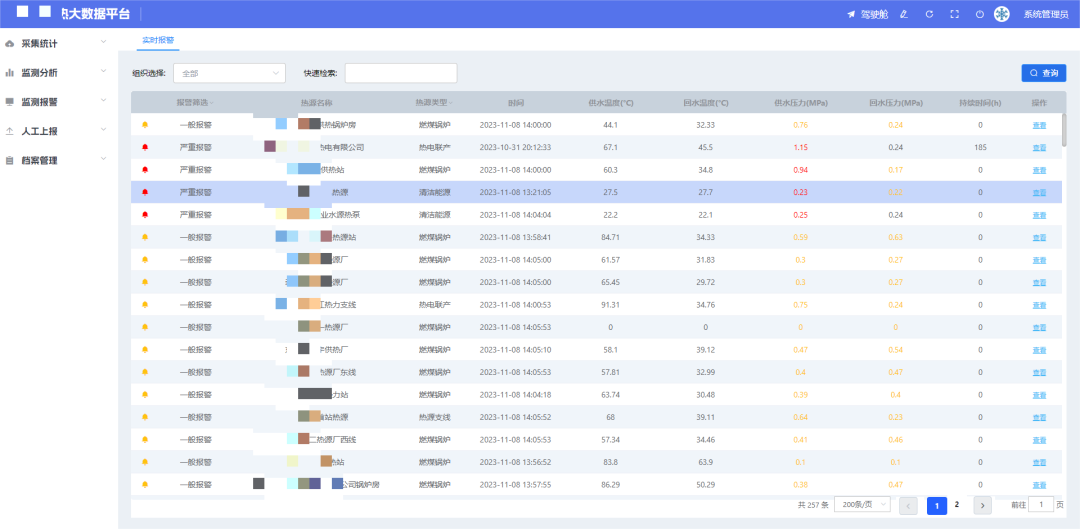
Task: Open the 组织选择 dropdown showing 全部
Action: [x=229, y=73]
